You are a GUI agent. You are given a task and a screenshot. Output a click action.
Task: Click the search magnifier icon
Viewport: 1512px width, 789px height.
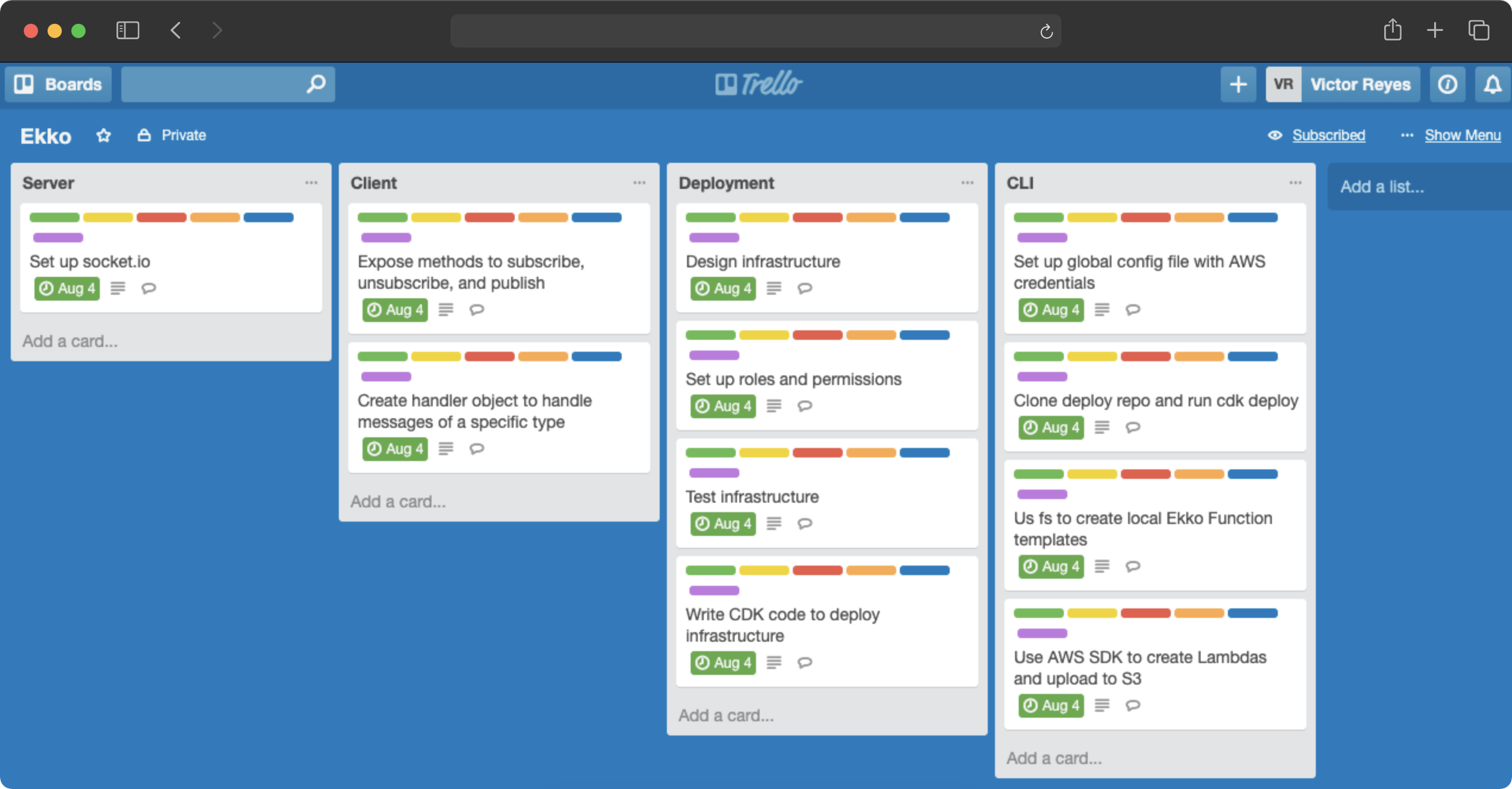point(316,84)
